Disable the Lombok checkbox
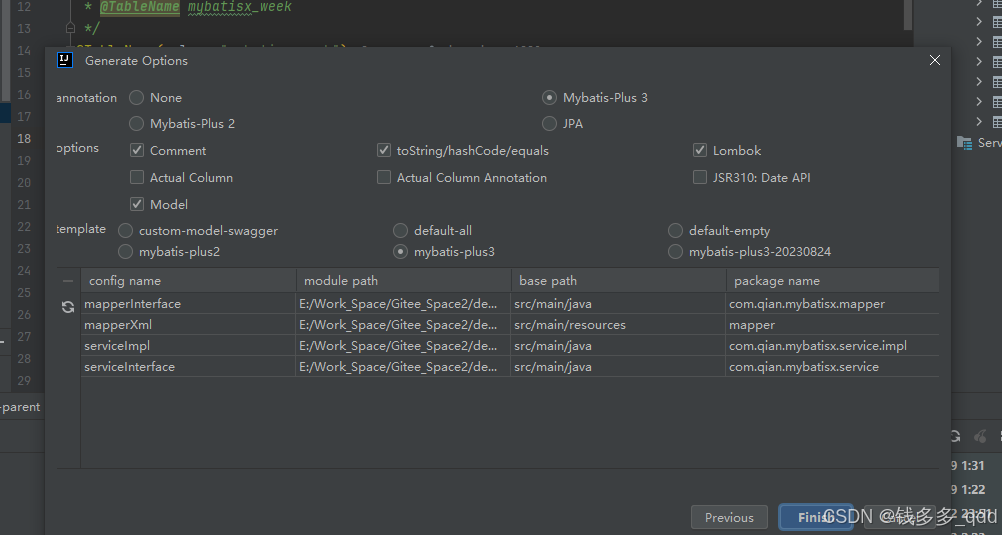This screenshot has height=535, width=1002. click(700, 150)
